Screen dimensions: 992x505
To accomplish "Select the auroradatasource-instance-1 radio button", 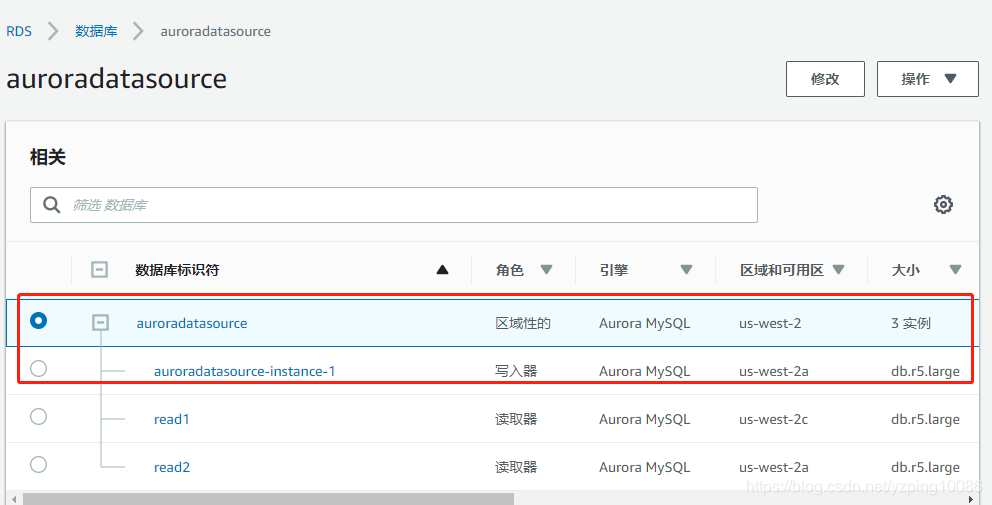I will pos(39,368).
